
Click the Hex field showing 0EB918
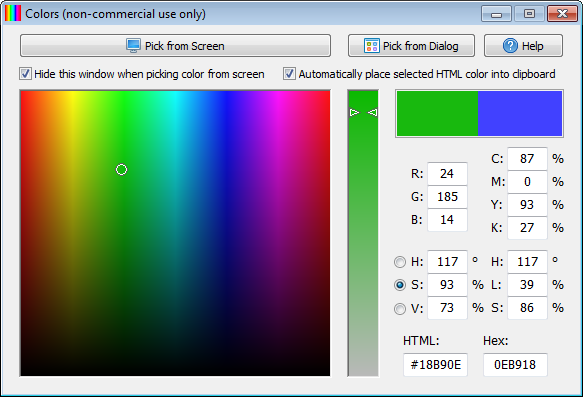tap(515, 365)
